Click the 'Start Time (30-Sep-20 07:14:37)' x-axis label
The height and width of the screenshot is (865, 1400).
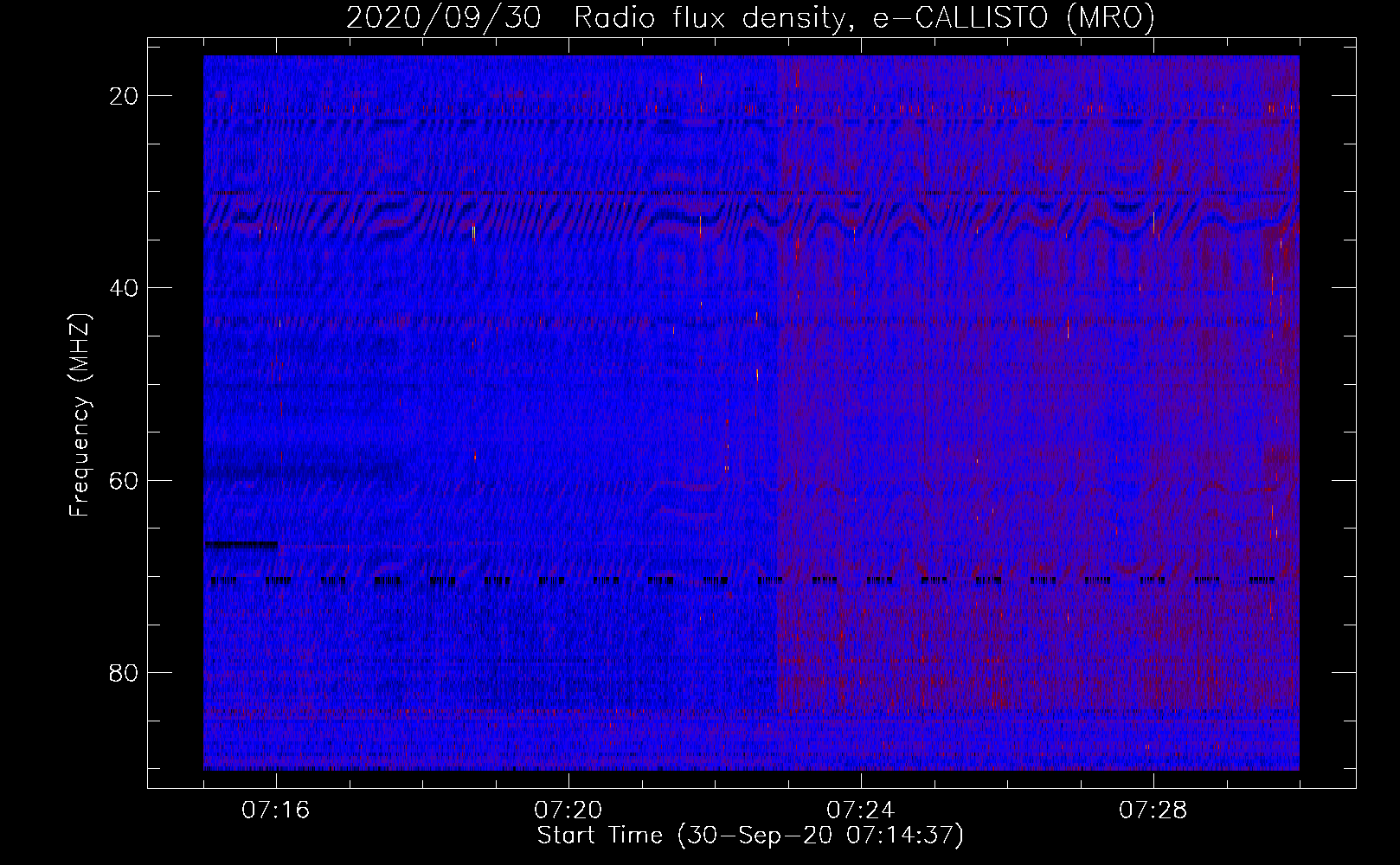(750, 836)
